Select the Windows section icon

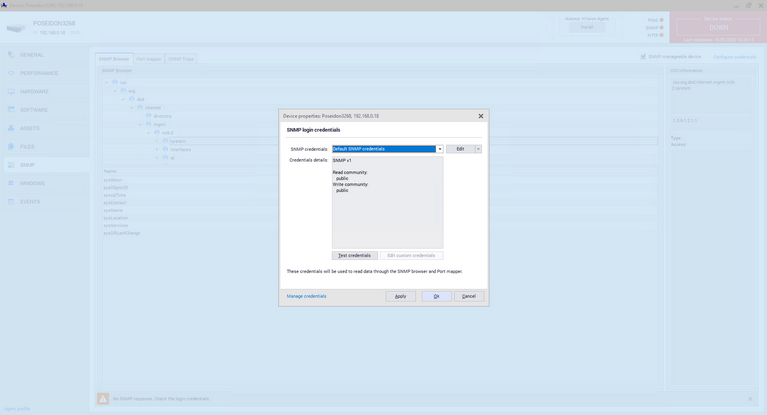click(11, 183)
